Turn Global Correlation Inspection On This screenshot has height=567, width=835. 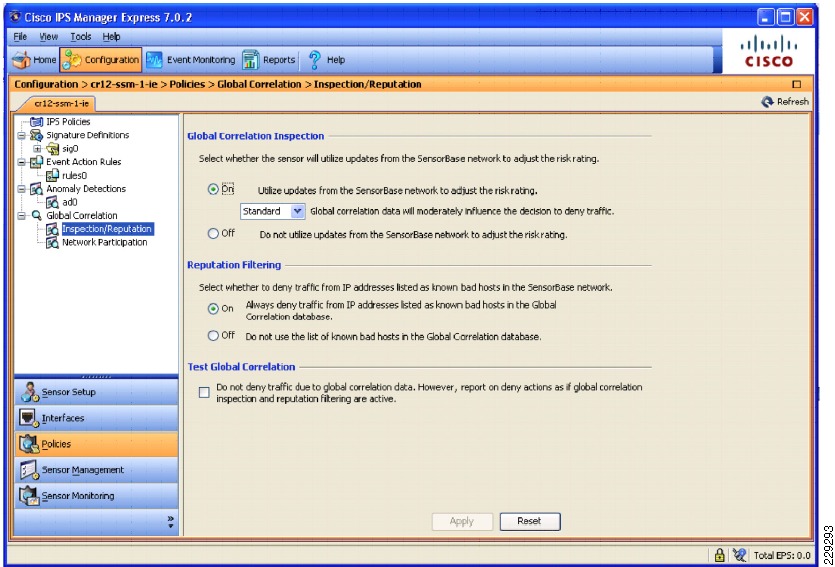[x=213, y=189]
